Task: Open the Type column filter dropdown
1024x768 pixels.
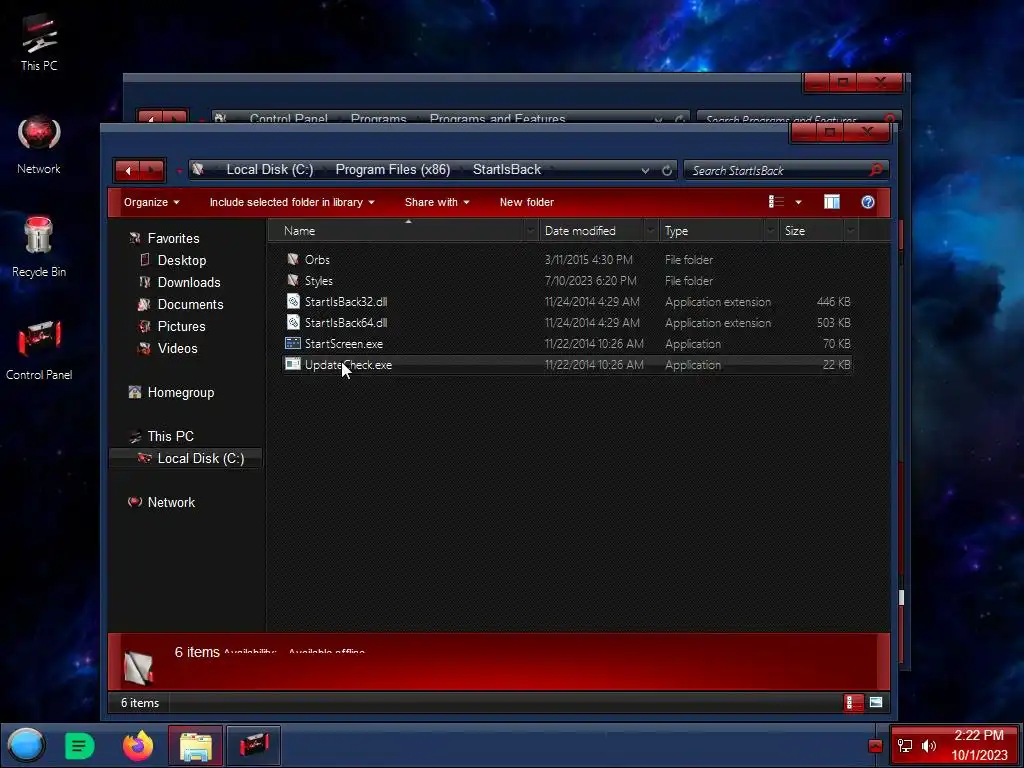Action: click(x=771, y=231)
